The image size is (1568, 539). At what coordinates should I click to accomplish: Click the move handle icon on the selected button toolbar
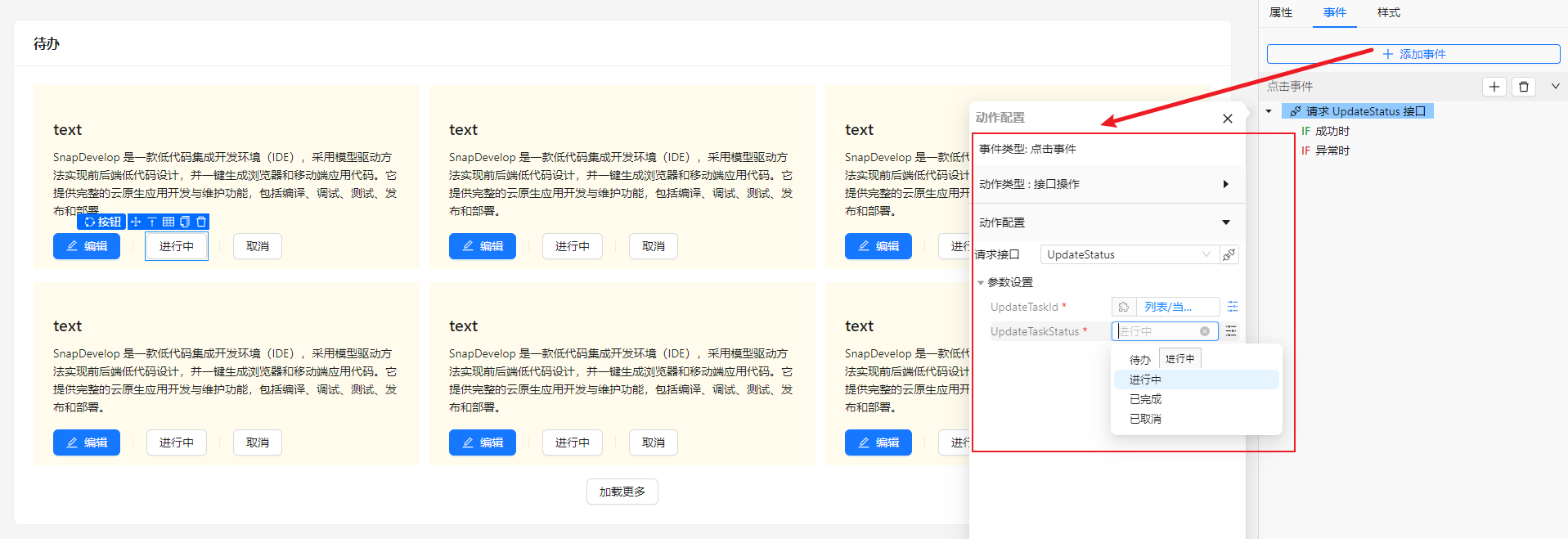136,222
